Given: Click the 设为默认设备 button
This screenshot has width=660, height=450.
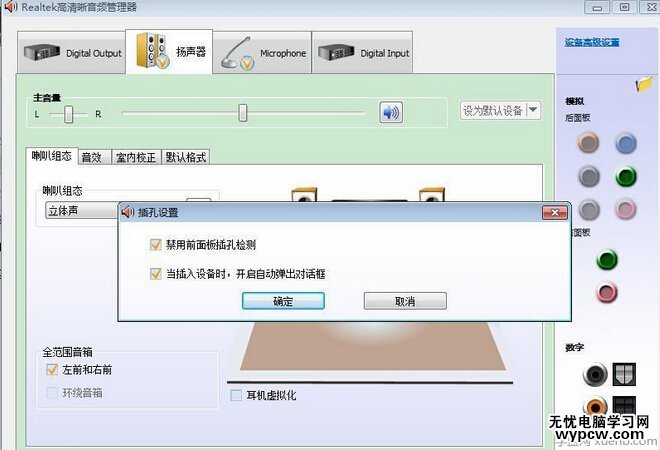Looking at the screenshot, I should pos(493,110).
